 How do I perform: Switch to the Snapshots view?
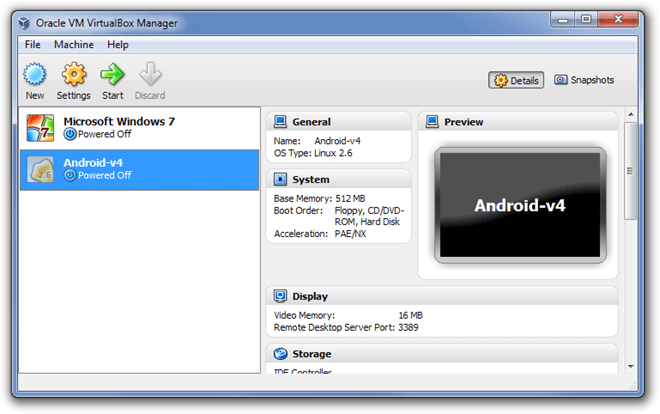tap(584, 80)
